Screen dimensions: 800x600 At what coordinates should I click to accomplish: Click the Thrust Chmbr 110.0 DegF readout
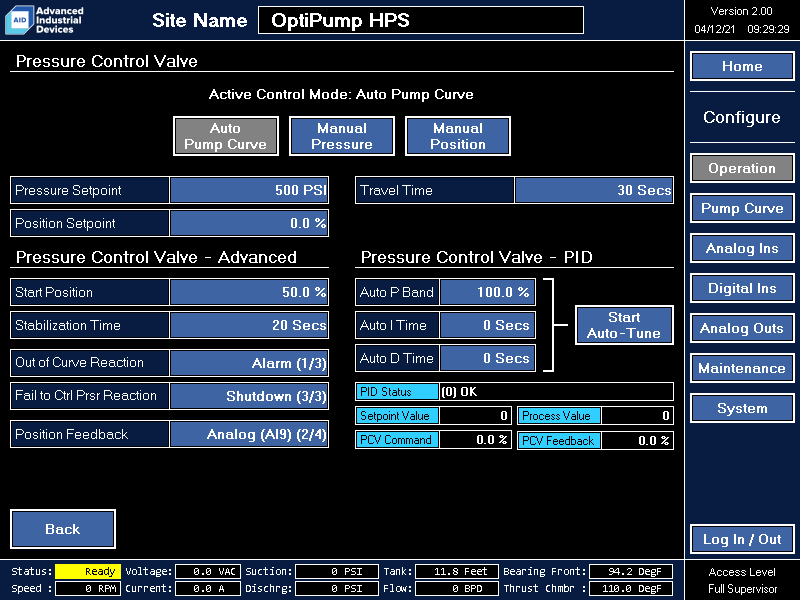click(631, 588)
